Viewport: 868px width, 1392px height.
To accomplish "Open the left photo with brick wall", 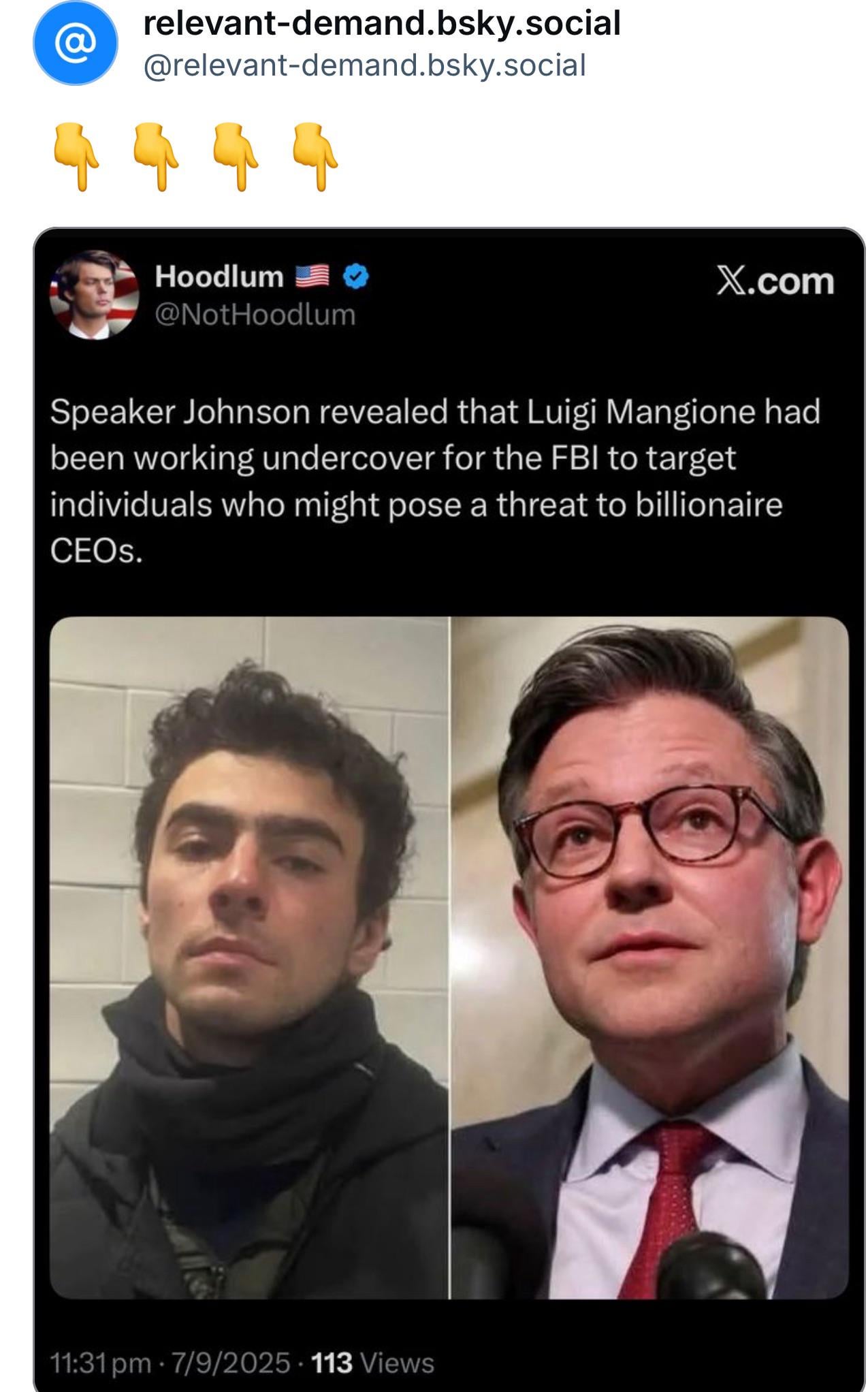I will [249, 958].
